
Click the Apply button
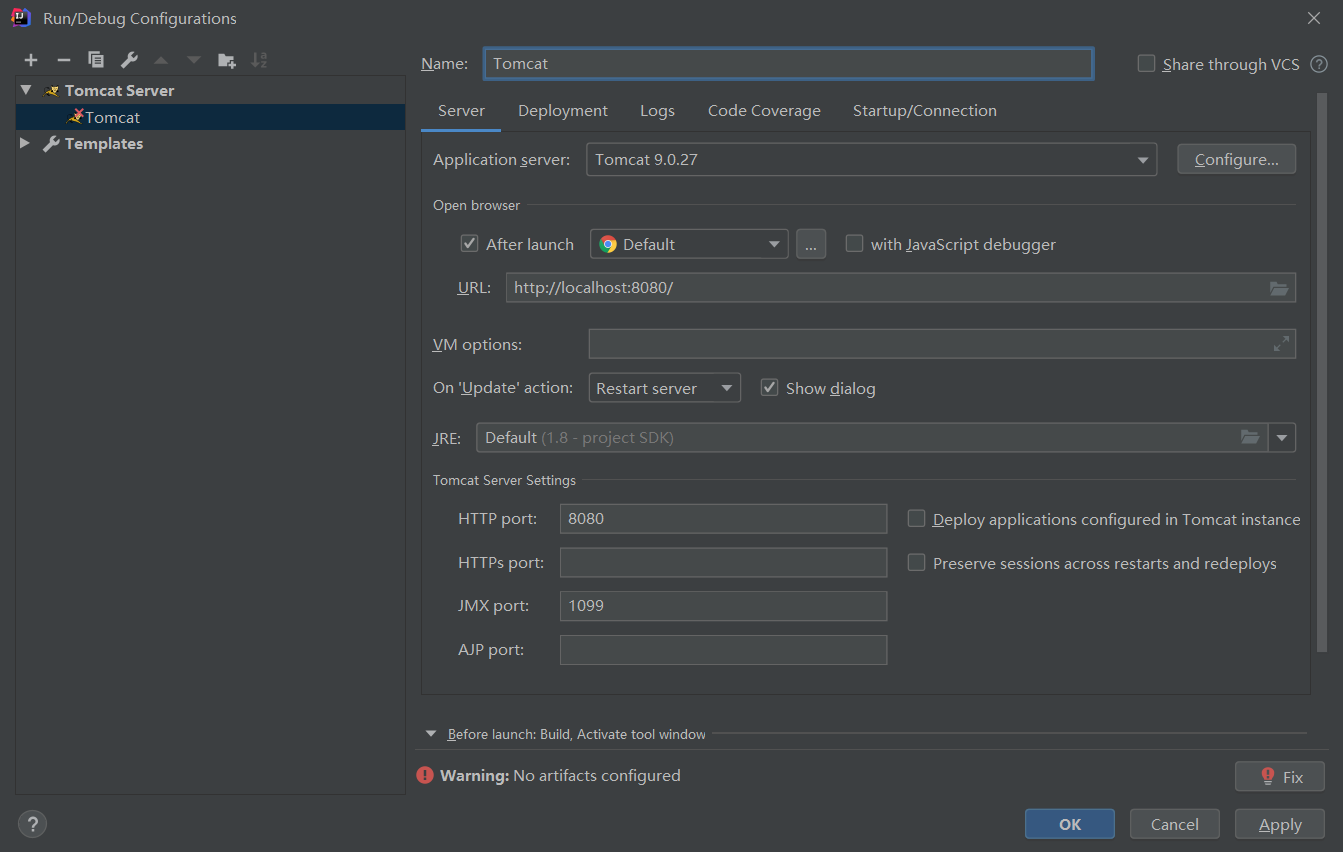pyautogui.click(x=1280, y=824)
